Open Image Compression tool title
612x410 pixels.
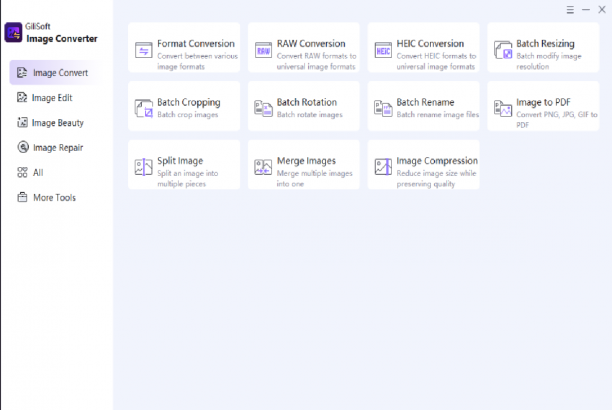(x=437, y=161)
